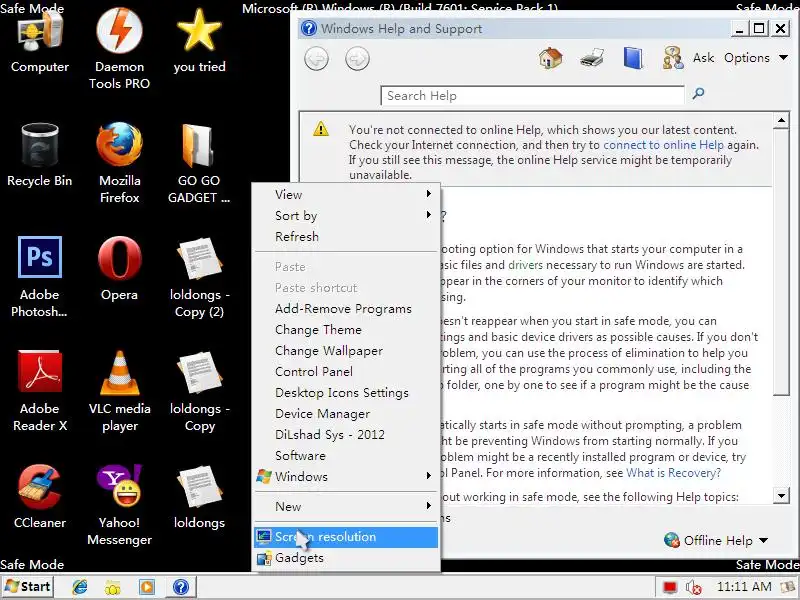Click the help scrollbar up arrow
This screenshot has height=600, width=800.
tap(781, 120)
